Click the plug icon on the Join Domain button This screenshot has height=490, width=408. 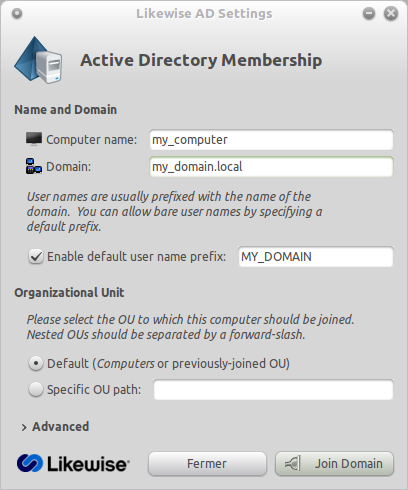click(292, 463)
